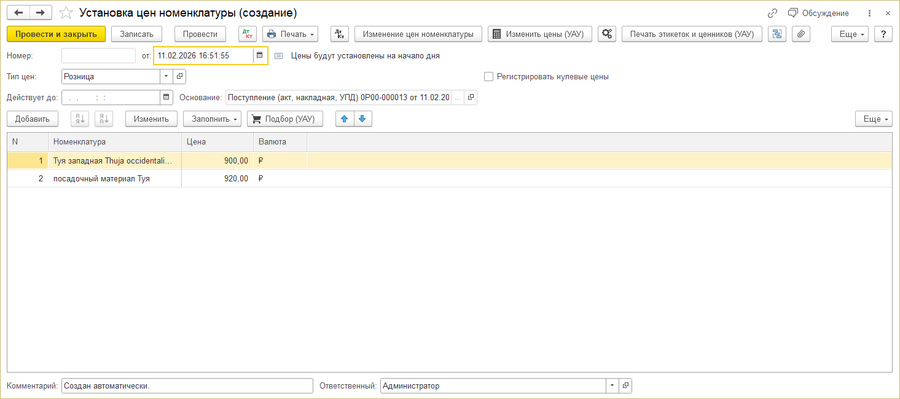Open calendar picker for document date
Screen dimensions: 900x399
pyautogui.click(x=260, y=56)
